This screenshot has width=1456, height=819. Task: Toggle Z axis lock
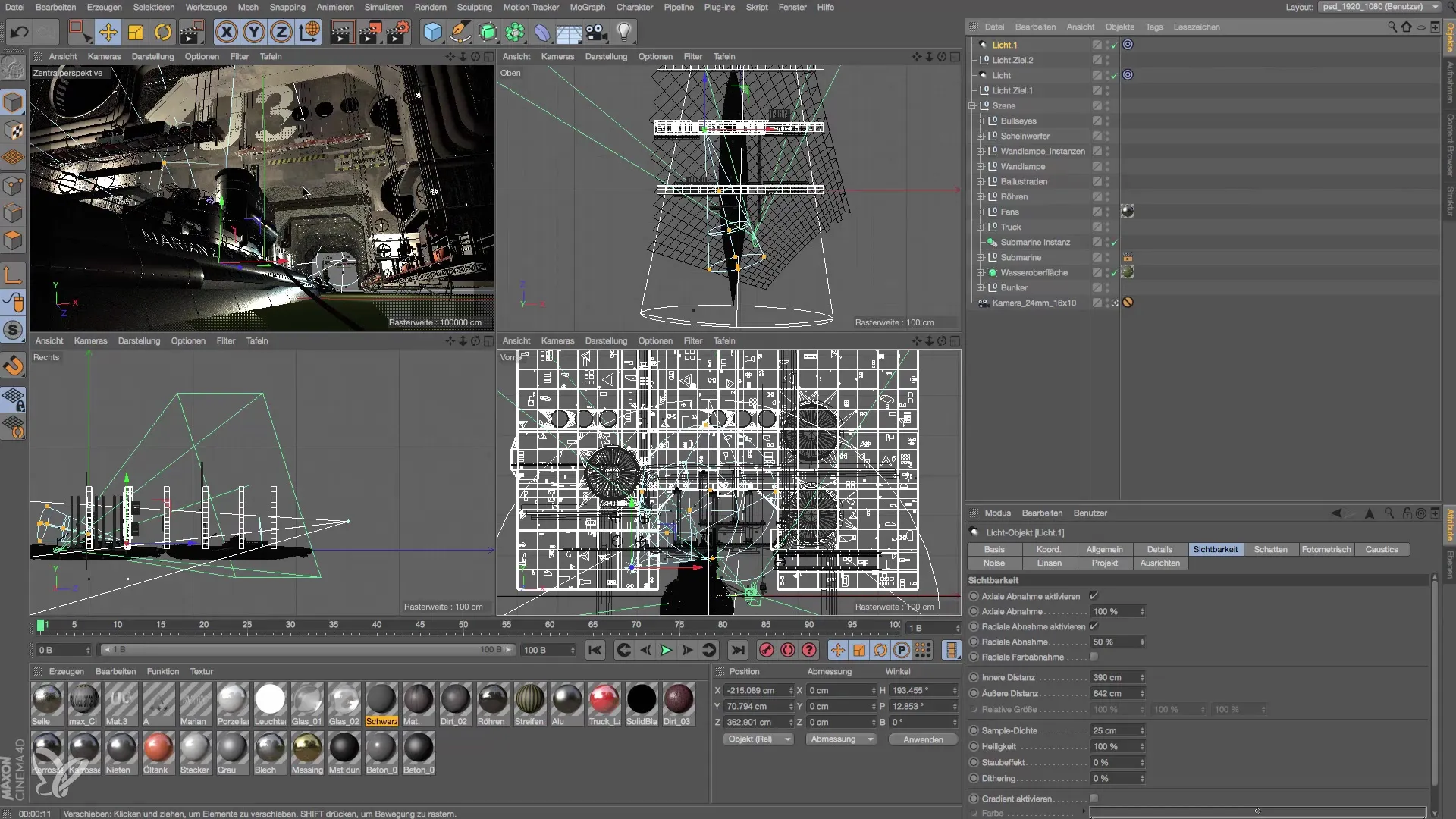(x=281, y=32)
